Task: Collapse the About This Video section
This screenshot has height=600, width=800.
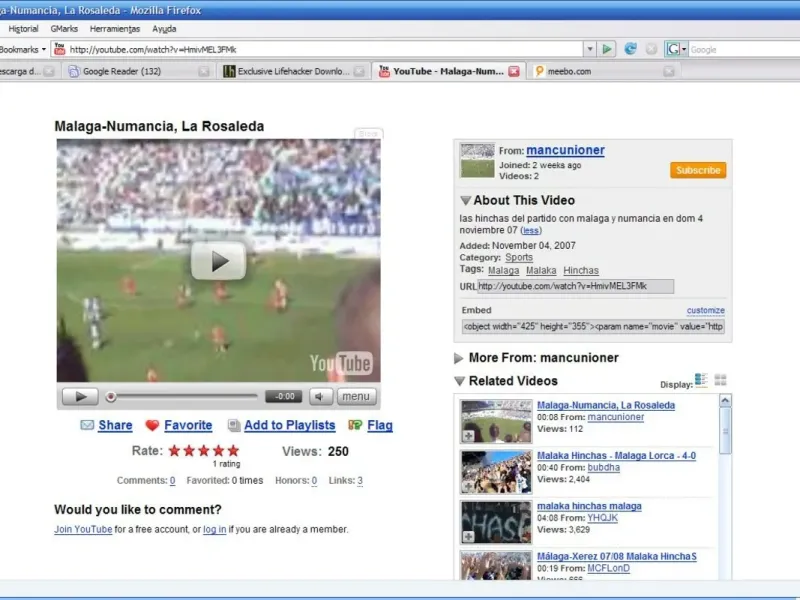Action: pyautogui.click(x=465, y=201)
